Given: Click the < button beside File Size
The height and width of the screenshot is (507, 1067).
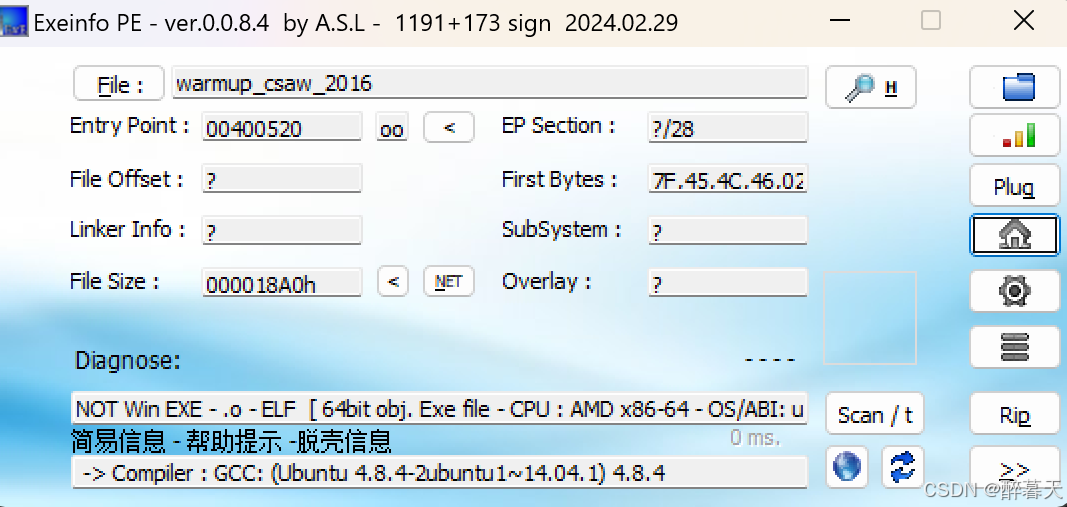Looking at the screenshot, I should [x=393, y=282].
